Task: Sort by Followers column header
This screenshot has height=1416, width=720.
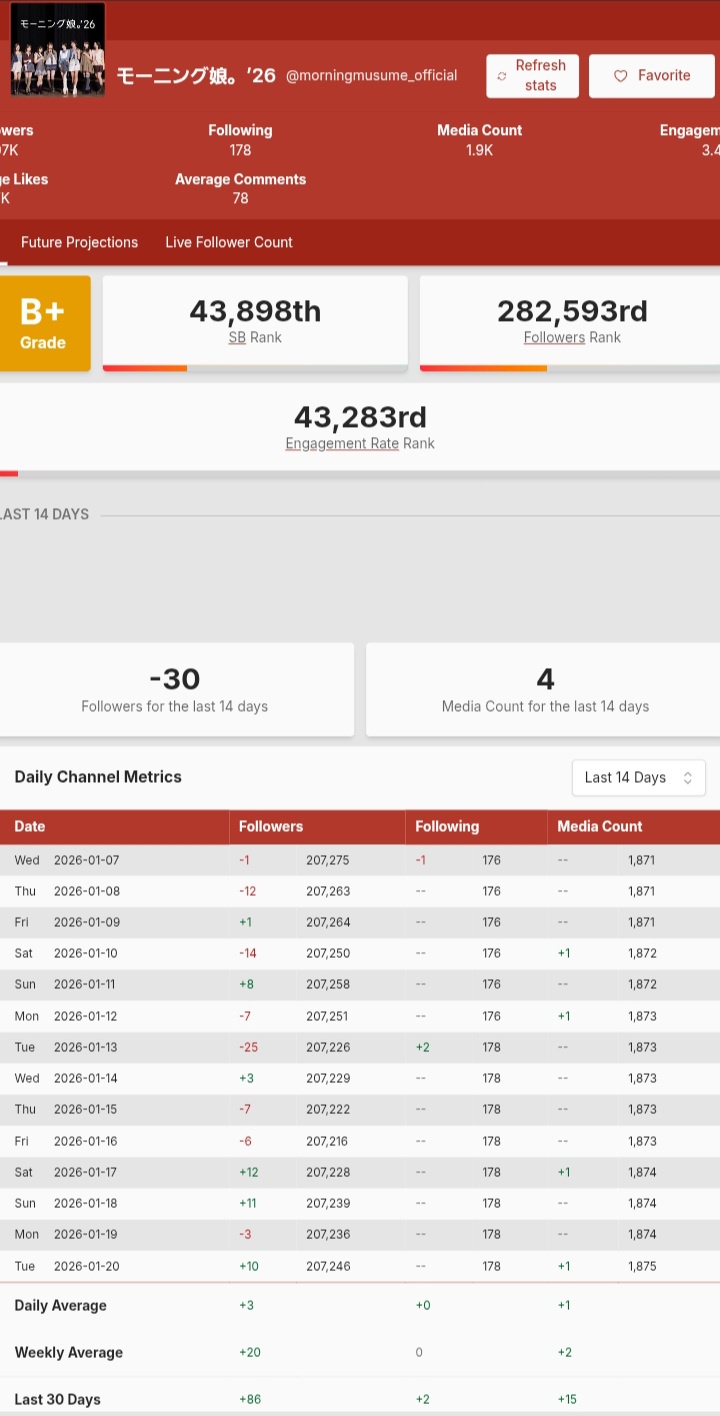Action: (270, 827)
